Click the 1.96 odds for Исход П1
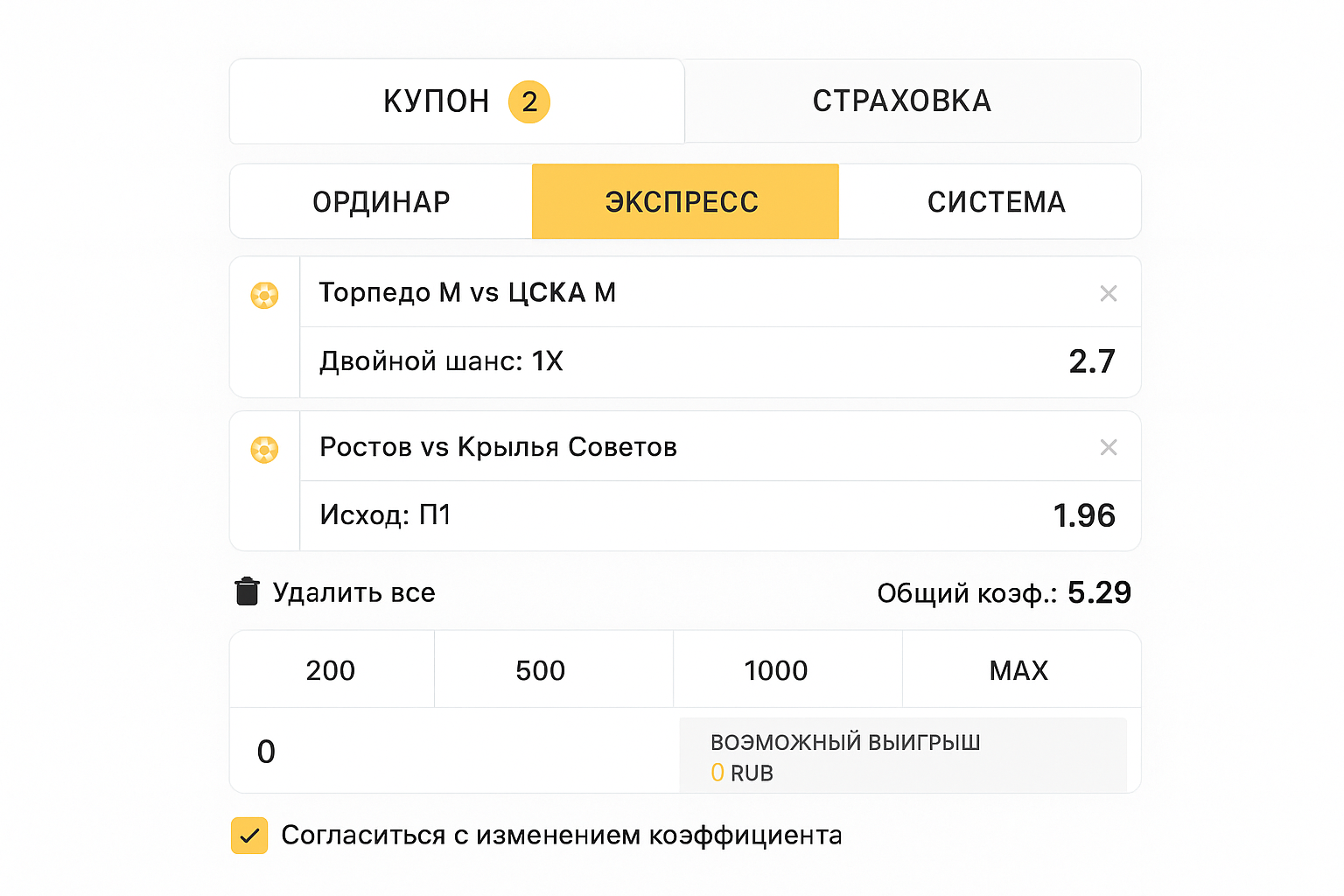1344x896 pixels. (x=1084, y=516)
